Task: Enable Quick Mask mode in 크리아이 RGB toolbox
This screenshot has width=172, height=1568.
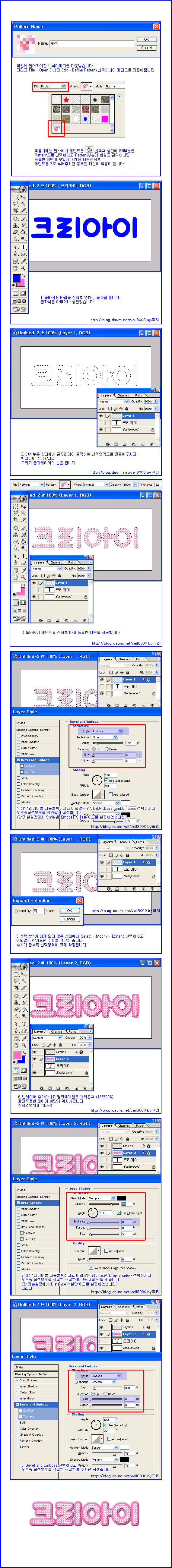Action: (x=23, y=293)
